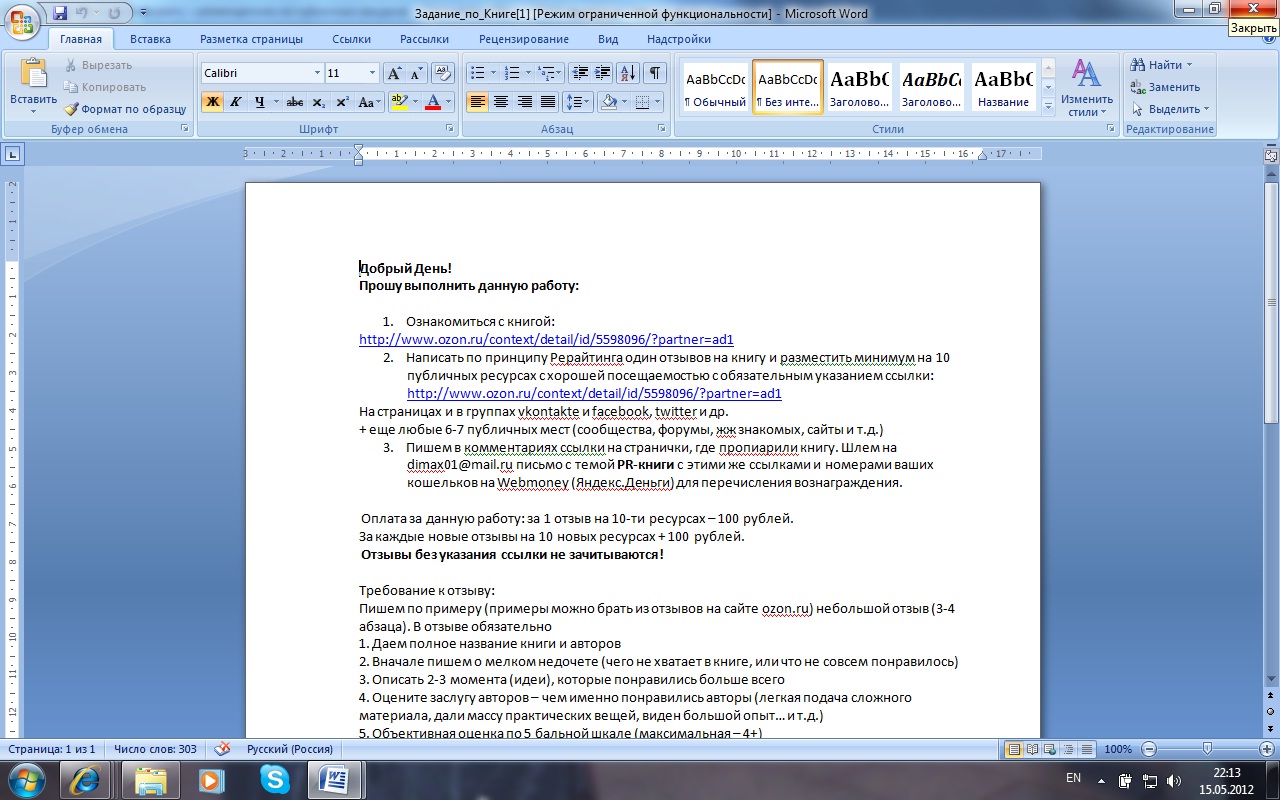Align text right
1280x800 pixels.
coord(524,102)
